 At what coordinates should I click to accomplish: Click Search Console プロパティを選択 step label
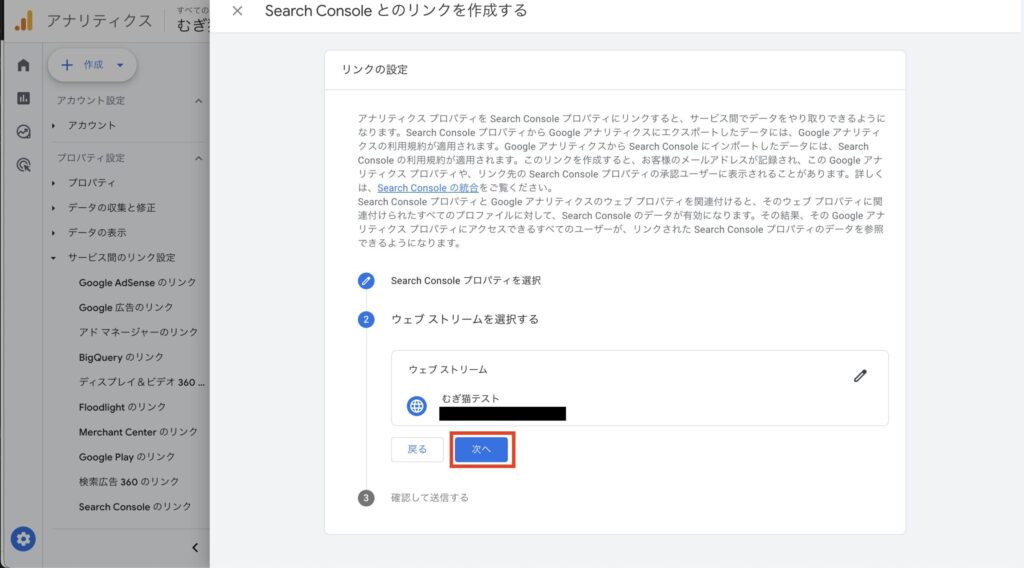tap(466, 281)
